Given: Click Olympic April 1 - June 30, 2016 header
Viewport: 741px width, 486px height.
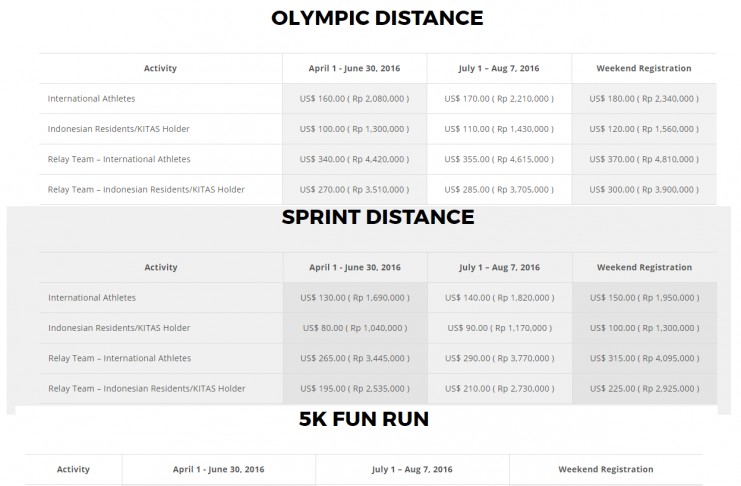Looking at the screenshot, I should point(354,69).
